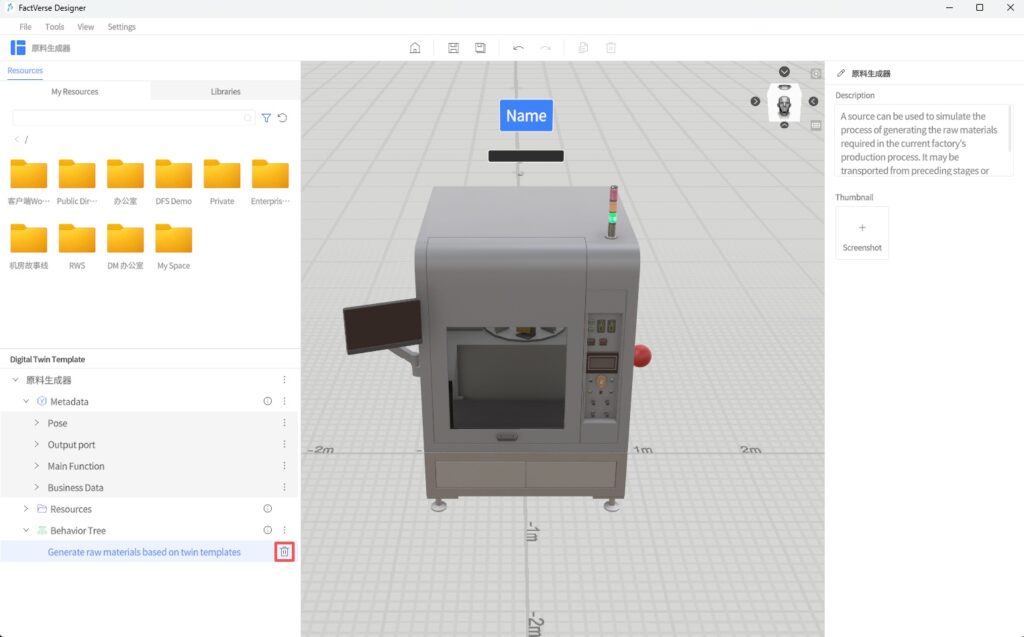Rotate view with the view cube's top arrow

pos(784,72)
